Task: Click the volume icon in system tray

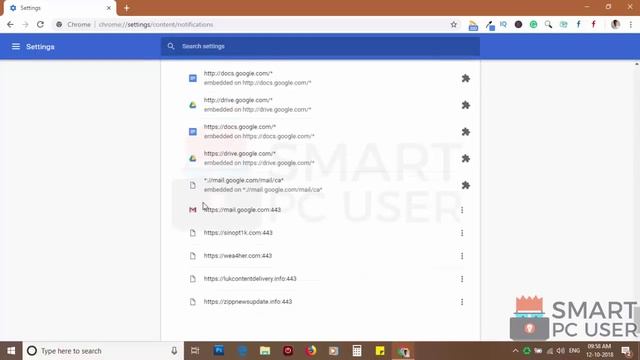Action: (x=561, y=351)
